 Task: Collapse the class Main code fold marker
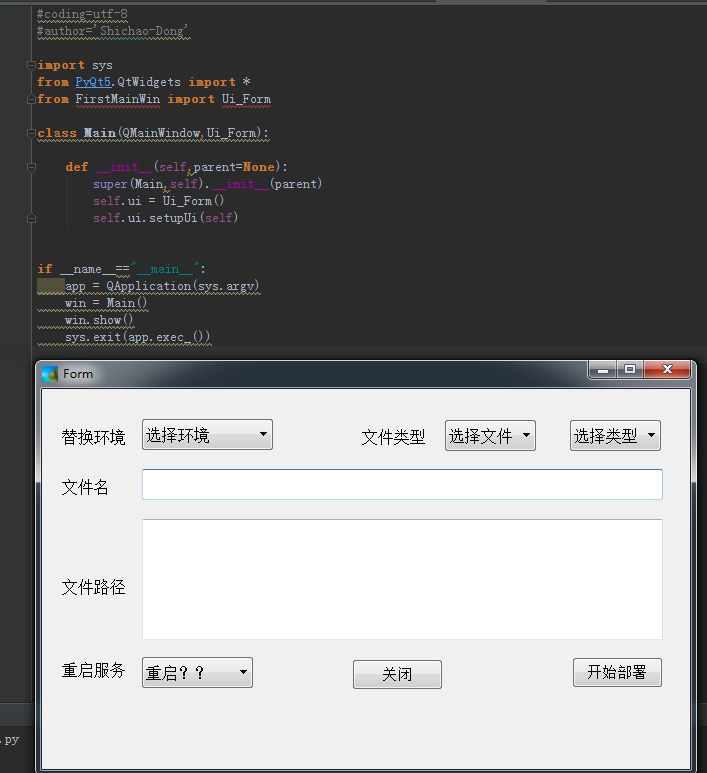click(31, 133)
